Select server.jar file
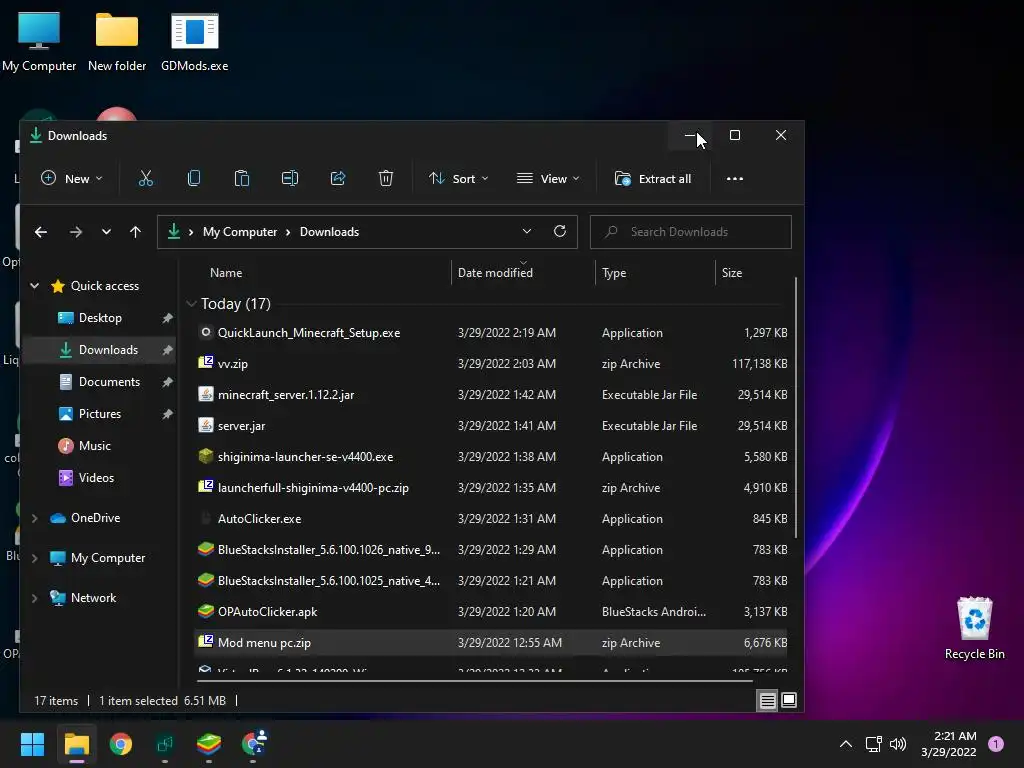1024x768 pixels. point(492,426)
